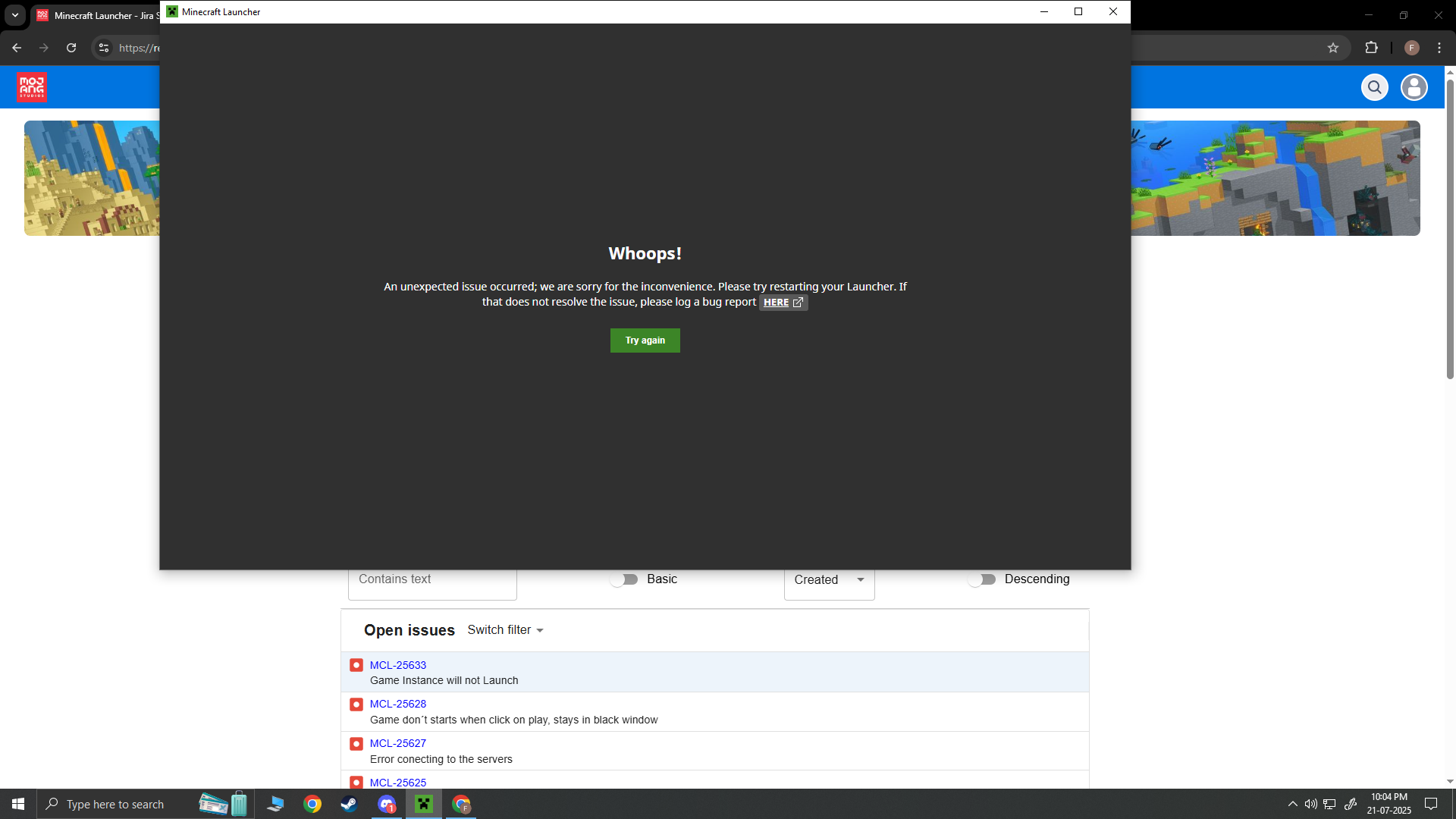This screenshot has height=819, width=1456.
Task: Open Steam from the taskbar
Action: [x=349, y=804]
